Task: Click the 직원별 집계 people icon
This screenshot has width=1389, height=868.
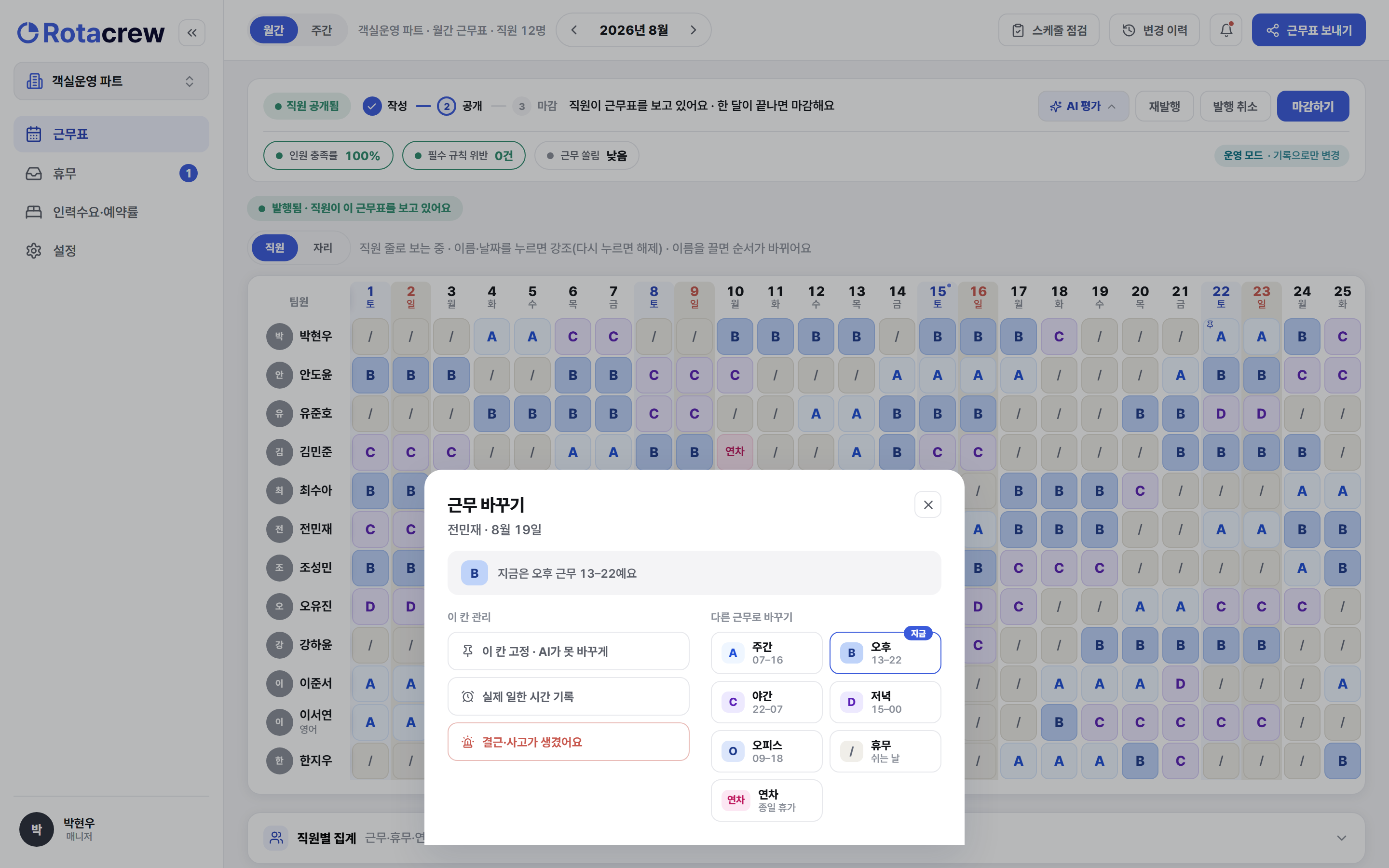Action: tap(276, 838)
